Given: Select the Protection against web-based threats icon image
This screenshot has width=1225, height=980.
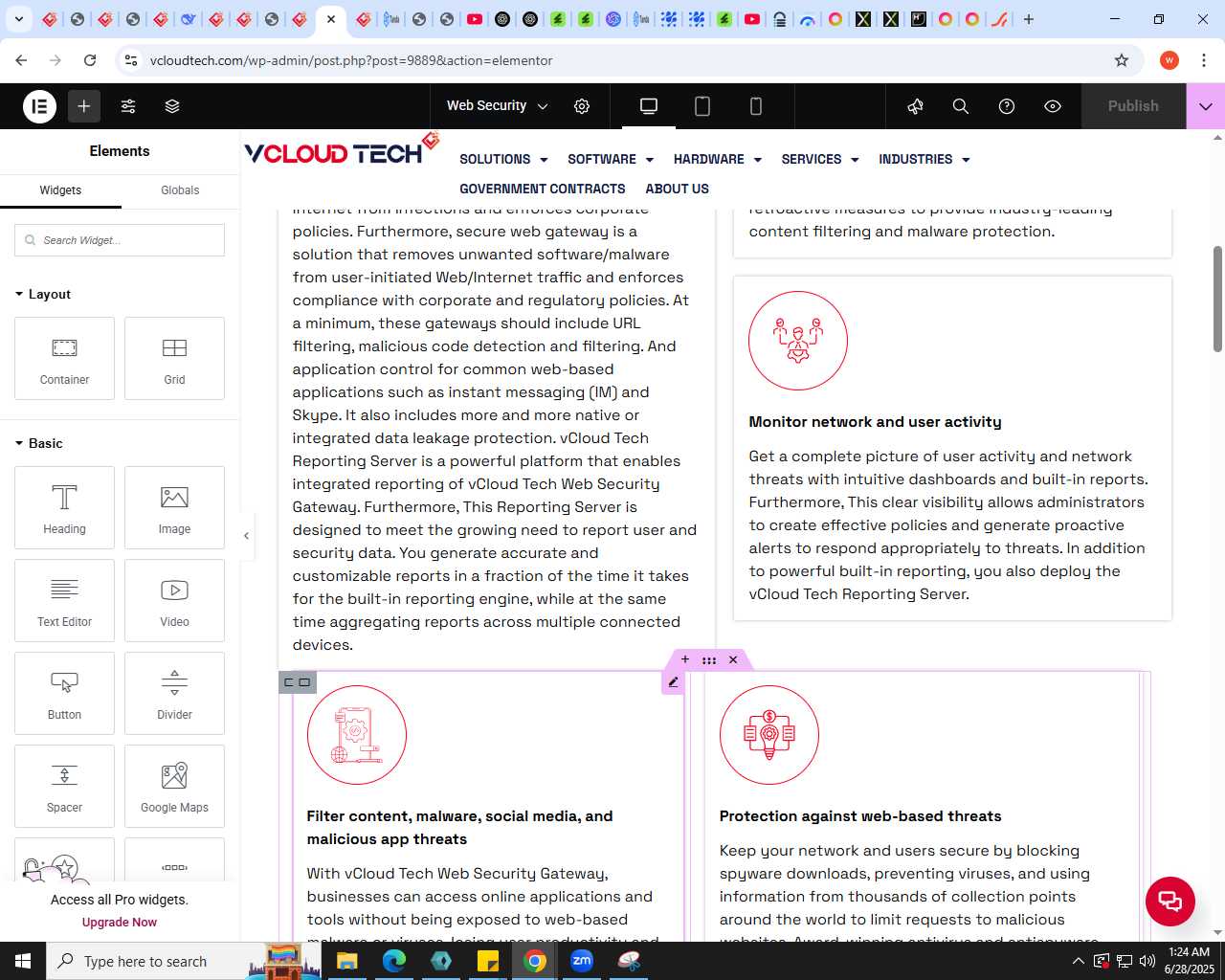Looking at the screenshot, I should pyautogui.click(x=769, y=735).
